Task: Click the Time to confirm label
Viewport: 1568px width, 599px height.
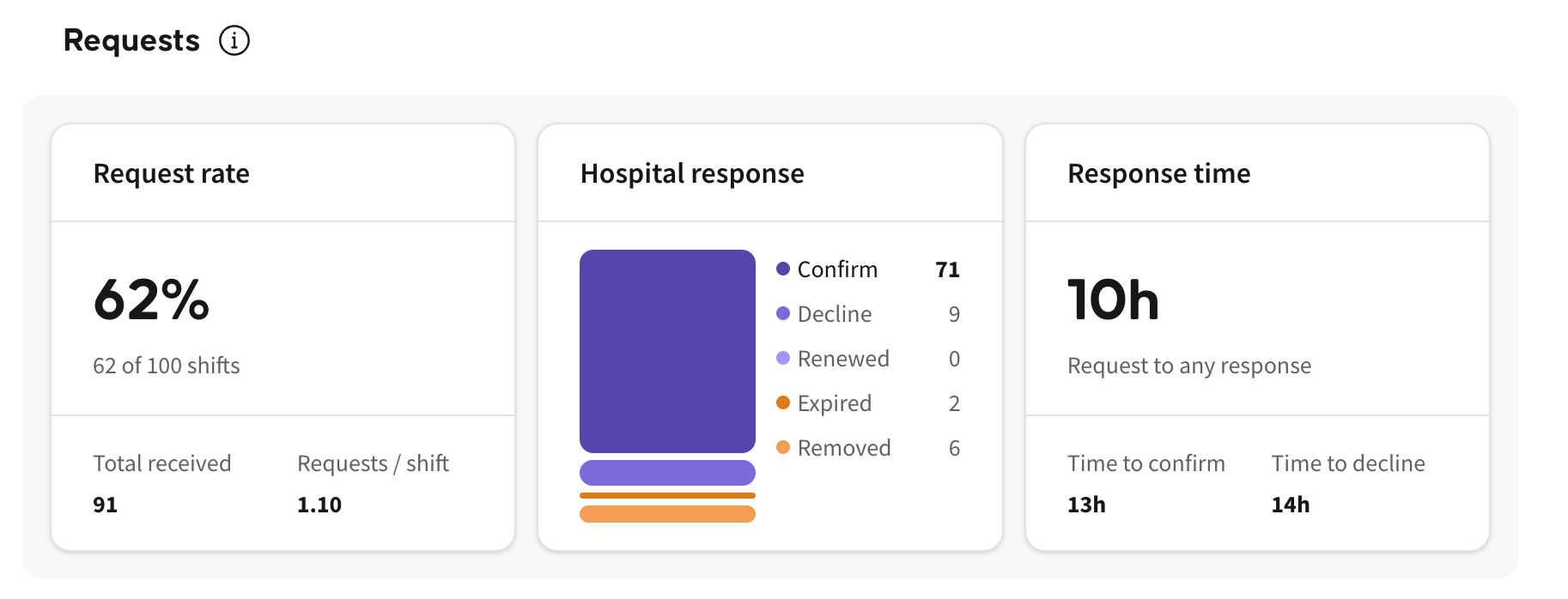Action: [1146, 463]
